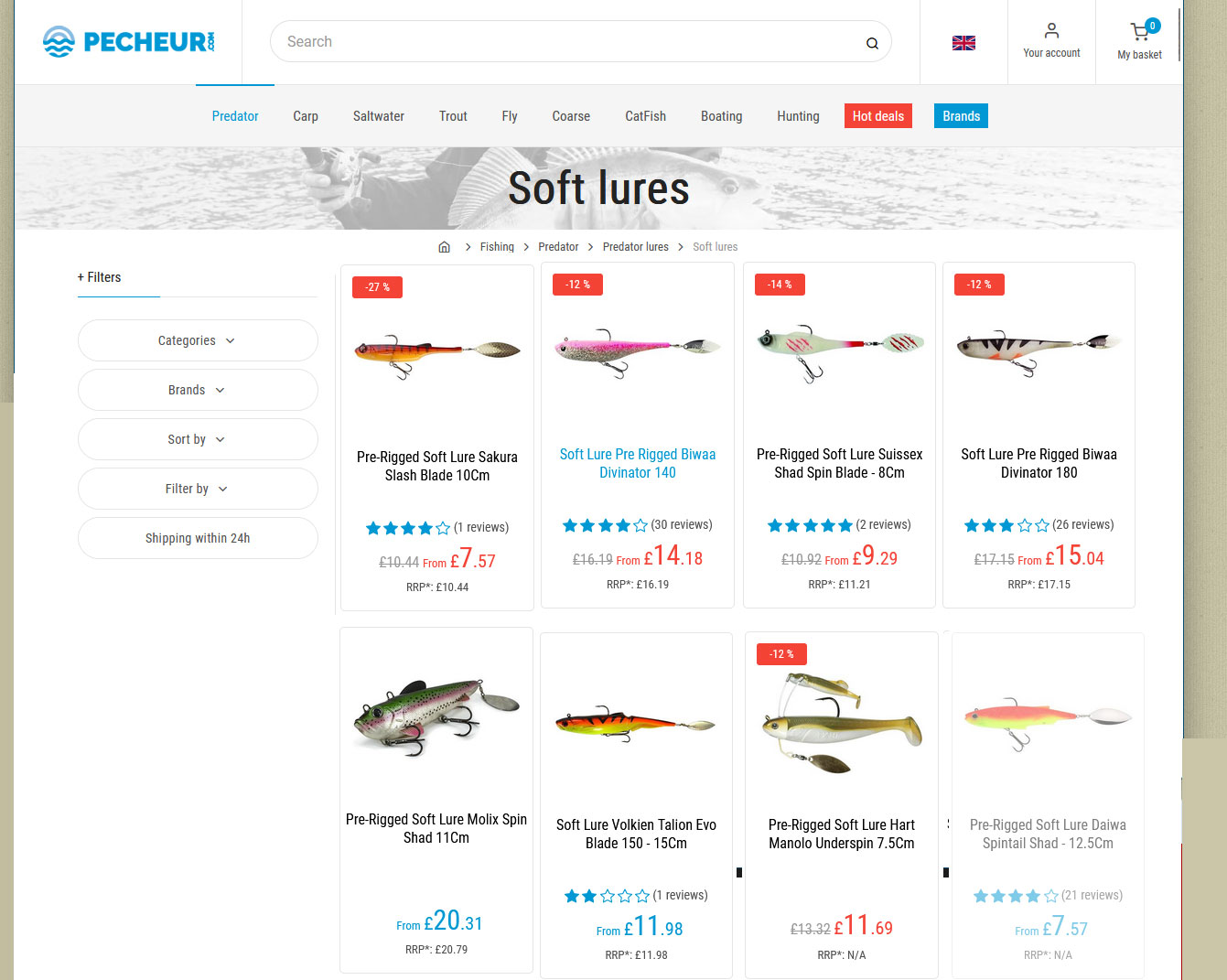This screenshot has width=1227, height=980.
Task: Select the Saltwater menu item
Action: coord(379,116)
